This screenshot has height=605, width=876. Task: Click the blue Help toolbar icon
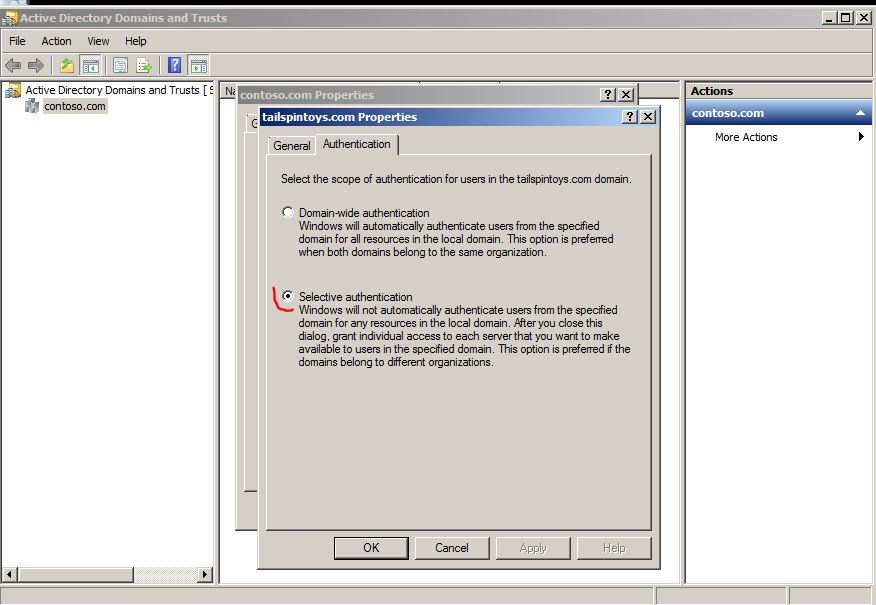174,65
